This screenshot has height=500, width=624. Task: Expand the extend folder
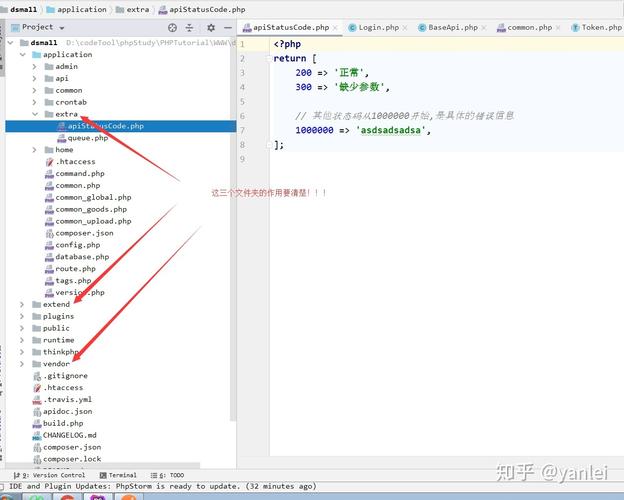coord(22,305)
